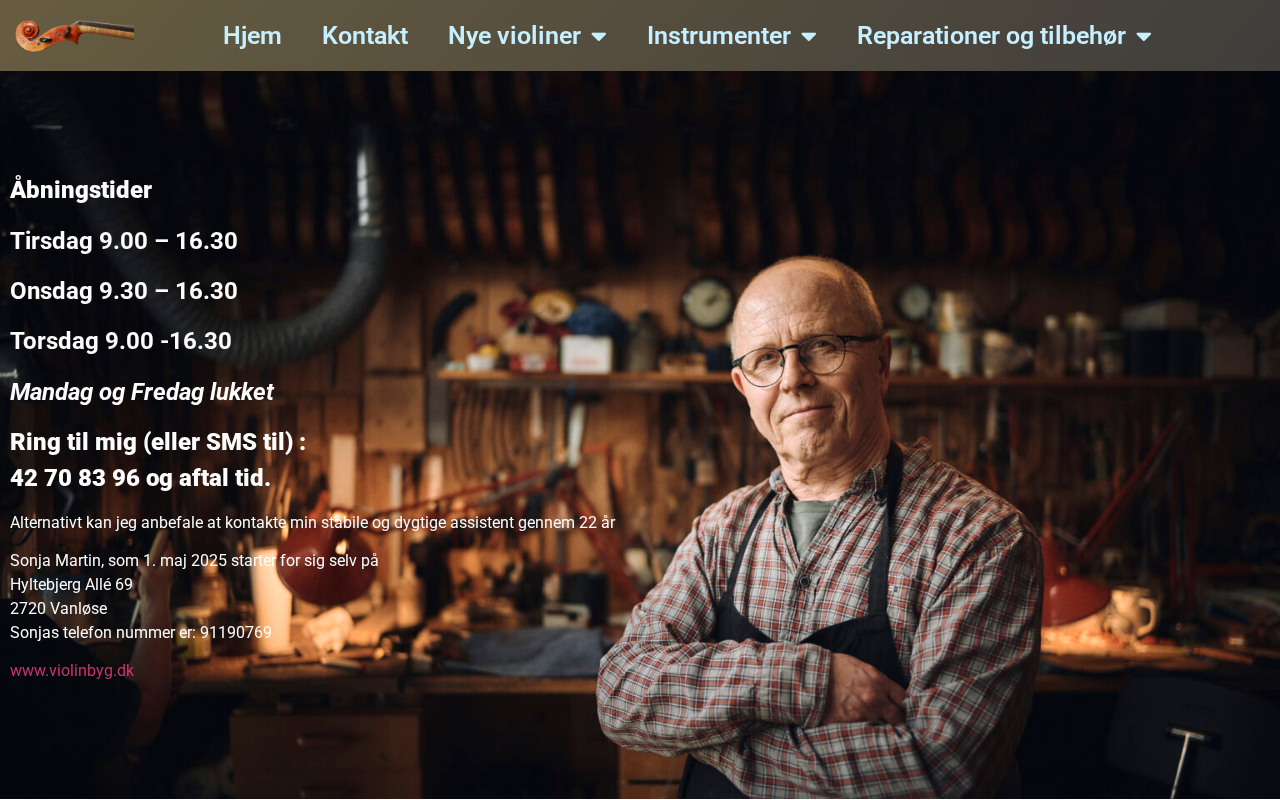Select the Instrumenter menu label
This screenshot has width=1280, height=800.
[x=719, y=35]
